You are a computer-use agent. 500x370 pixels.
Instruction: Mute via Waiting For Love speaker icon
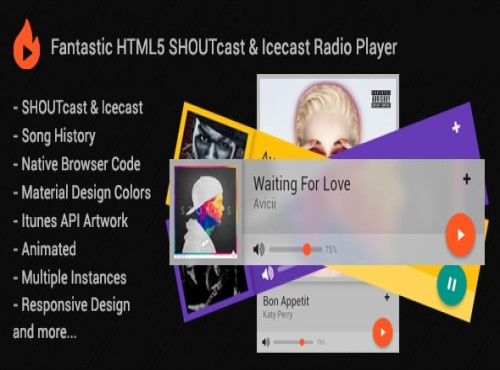coord(259,249)
